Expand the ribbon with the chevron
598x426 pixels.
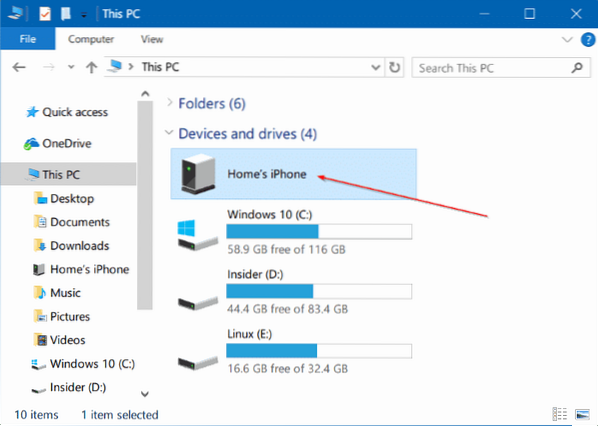(567, 39)
